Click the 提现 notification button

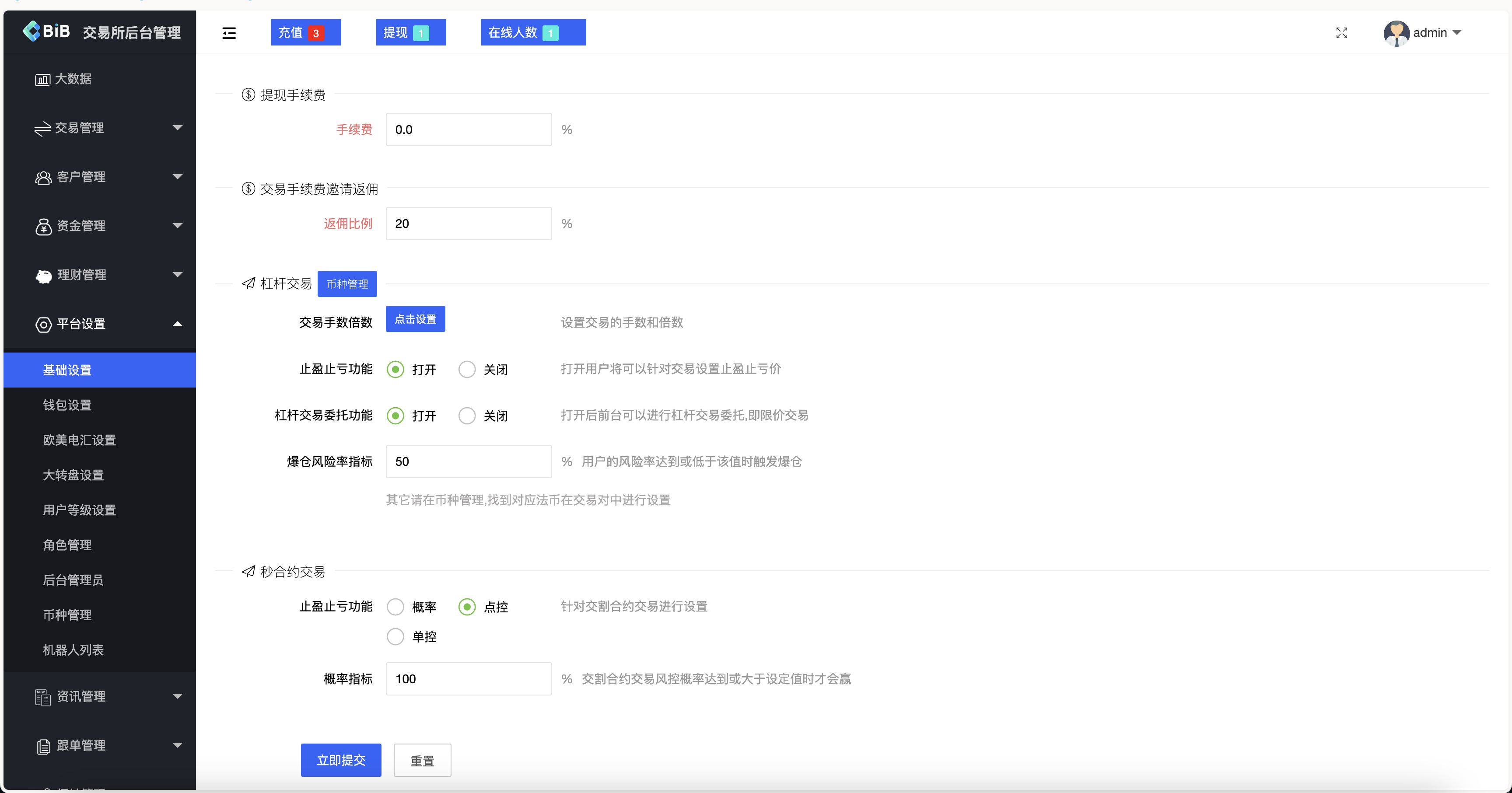pos(411,32)
